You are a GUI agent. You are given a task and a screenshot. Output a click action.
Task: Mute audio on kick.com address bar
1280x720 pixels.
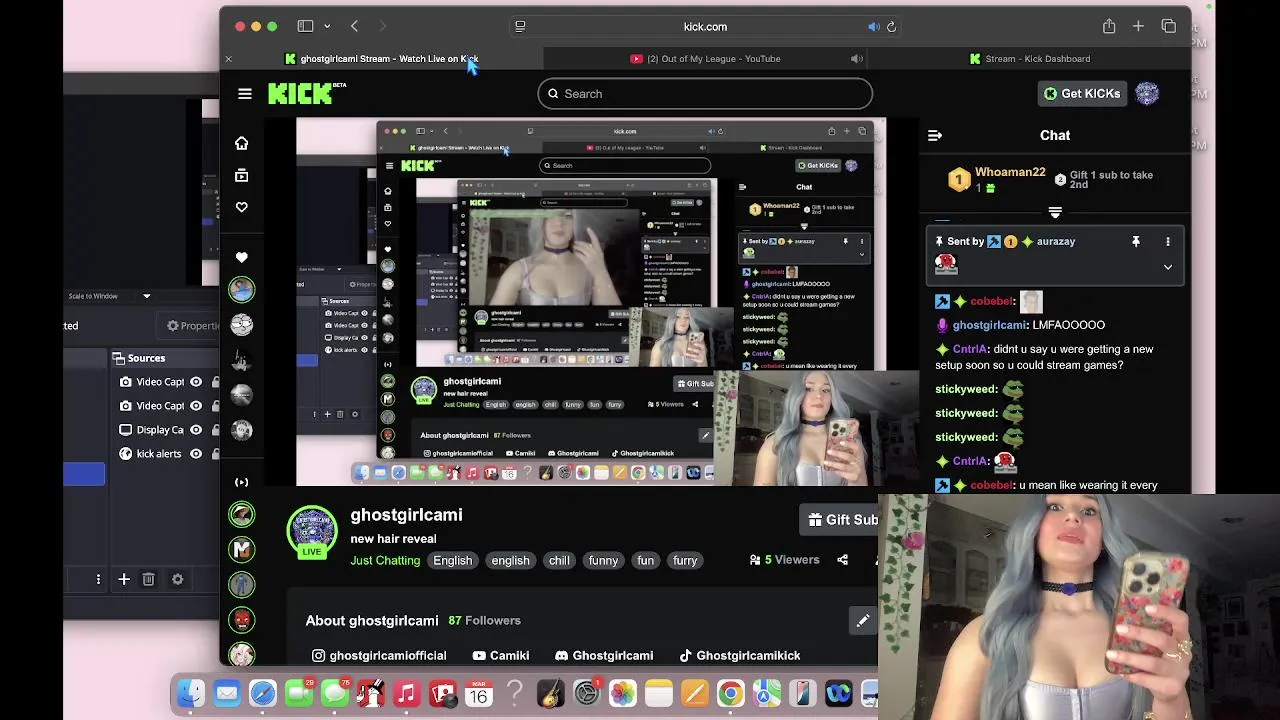pyautogui.click(x=873, y=27)
